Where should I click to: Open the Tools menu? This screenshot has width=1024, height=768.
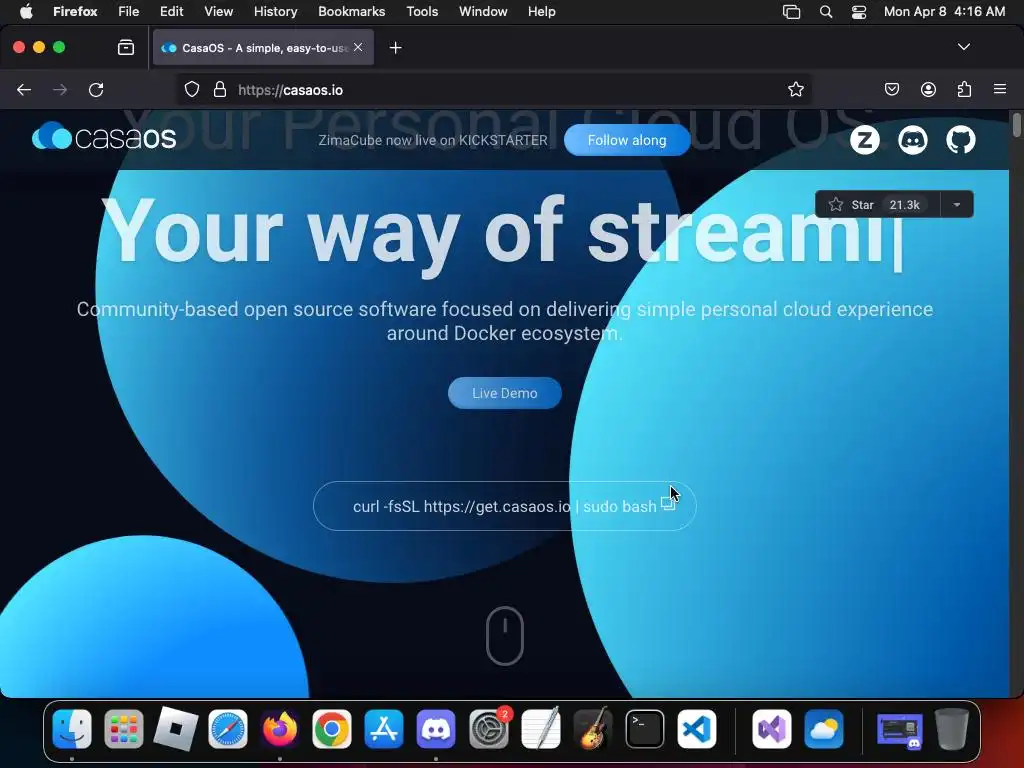point(422,12)
